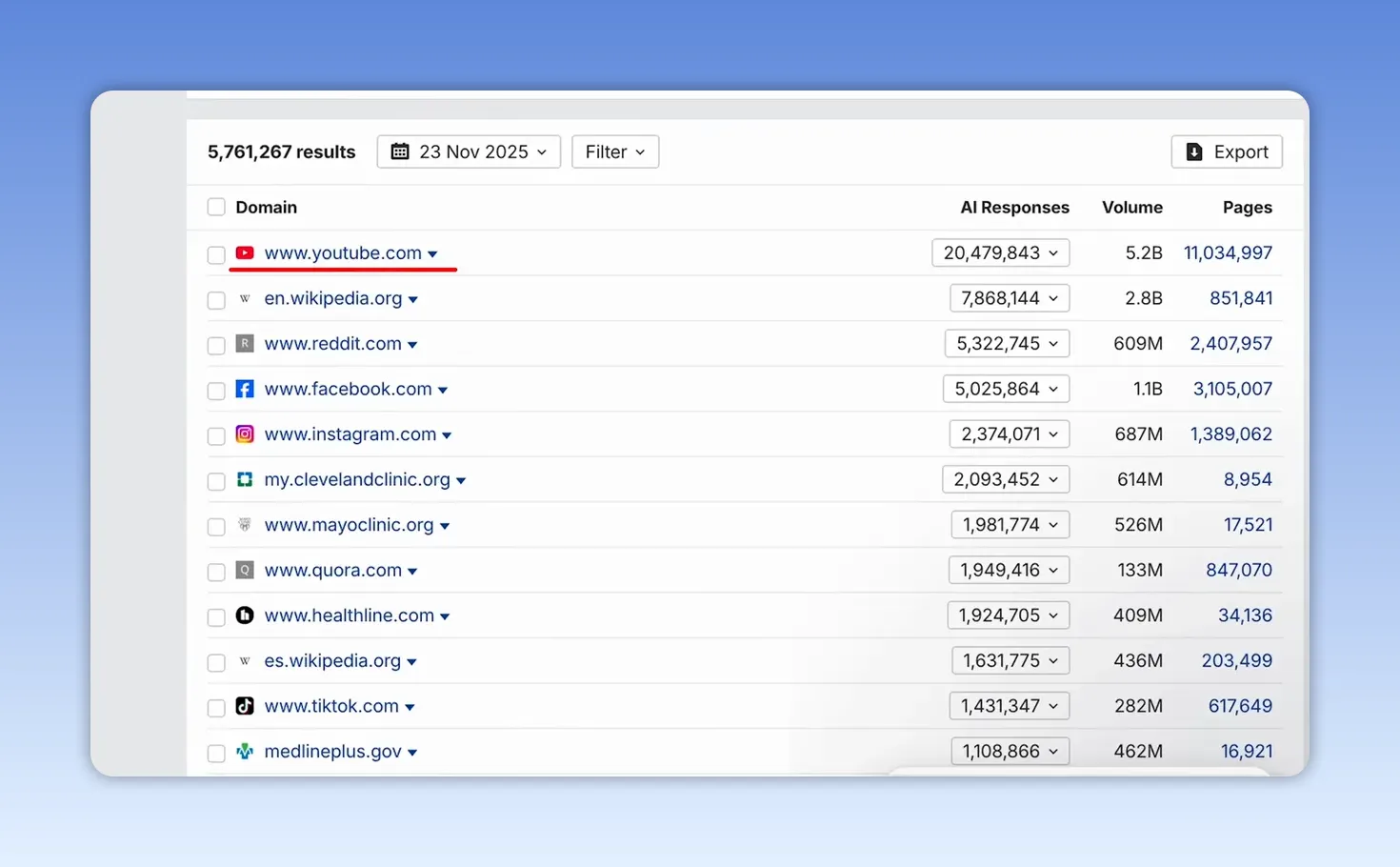Toggle the select-all checkbox beside Domain
This screenshot has height=867, width=1400.
point(216,208)
